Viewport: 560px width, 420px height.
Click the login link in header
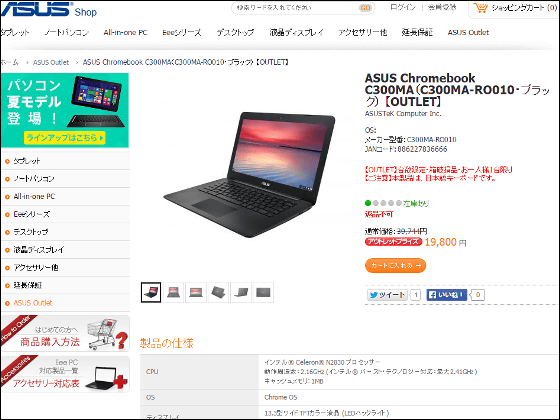pos(403,8)
